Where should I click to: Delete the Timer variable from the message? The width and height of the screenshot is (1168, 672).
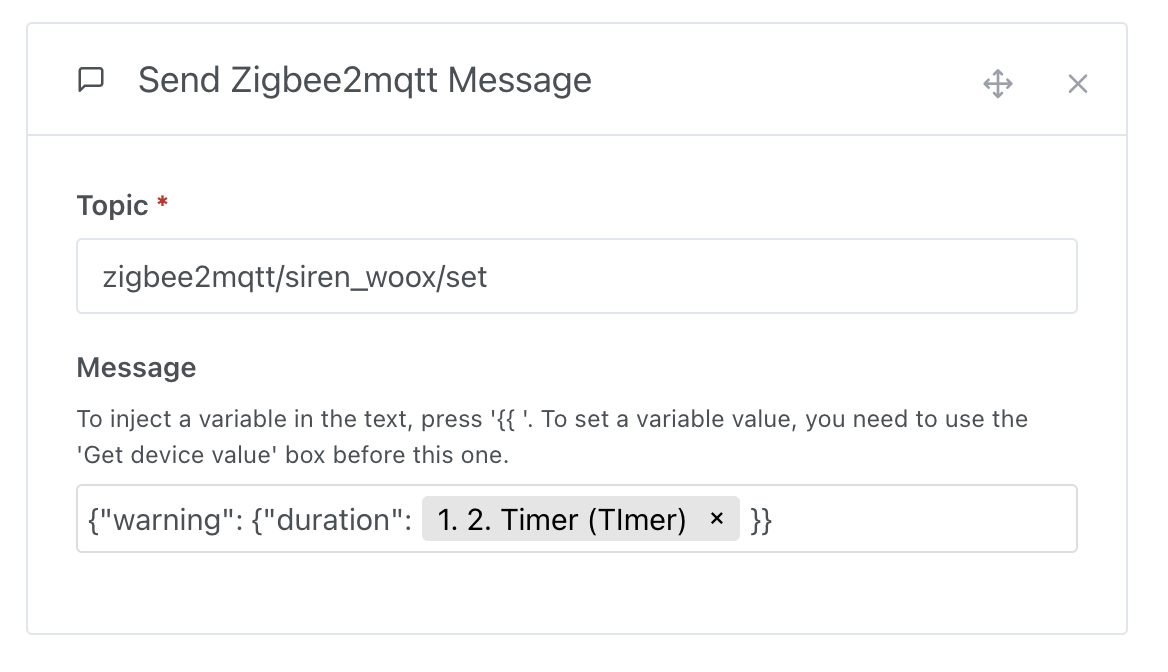click(x=717, y=518)
